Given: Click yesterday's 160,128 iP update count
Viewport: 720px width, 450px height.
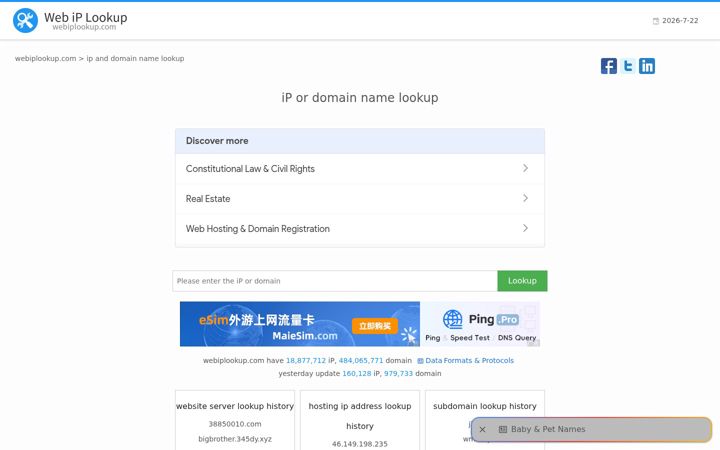Looking at the screenshot, I should coord(356,373).
